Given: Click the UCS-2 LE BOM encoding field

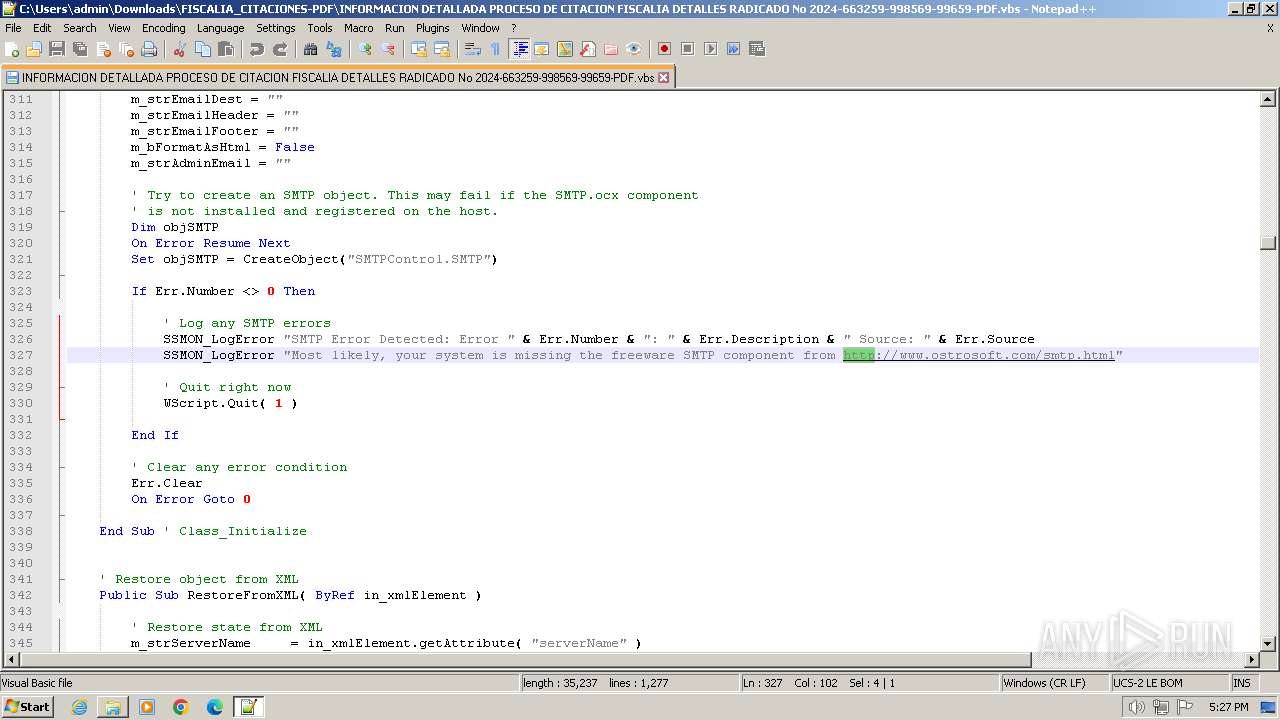Looking at the screenshot, I should [1169, 683].
